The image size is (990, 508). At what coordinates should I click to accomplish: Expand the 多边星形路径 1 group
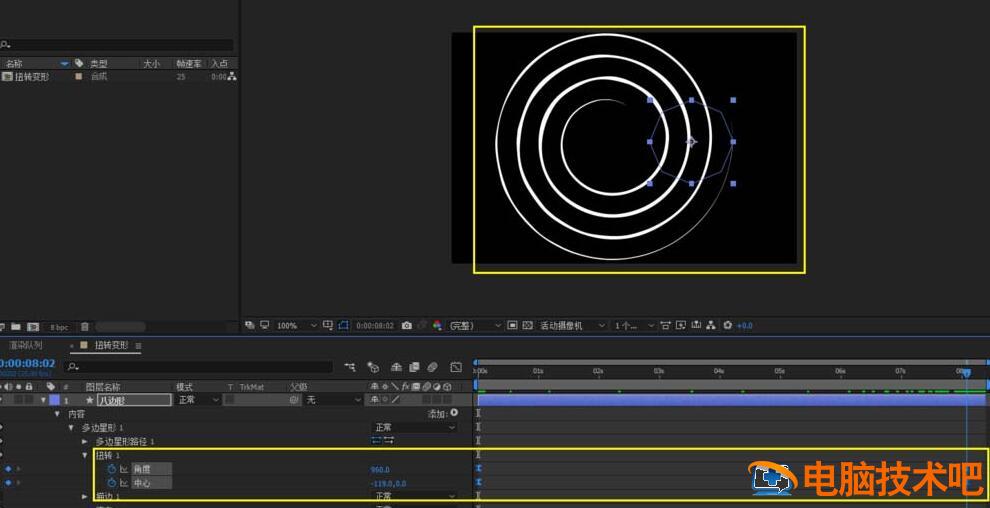click(x=85, y=441)
